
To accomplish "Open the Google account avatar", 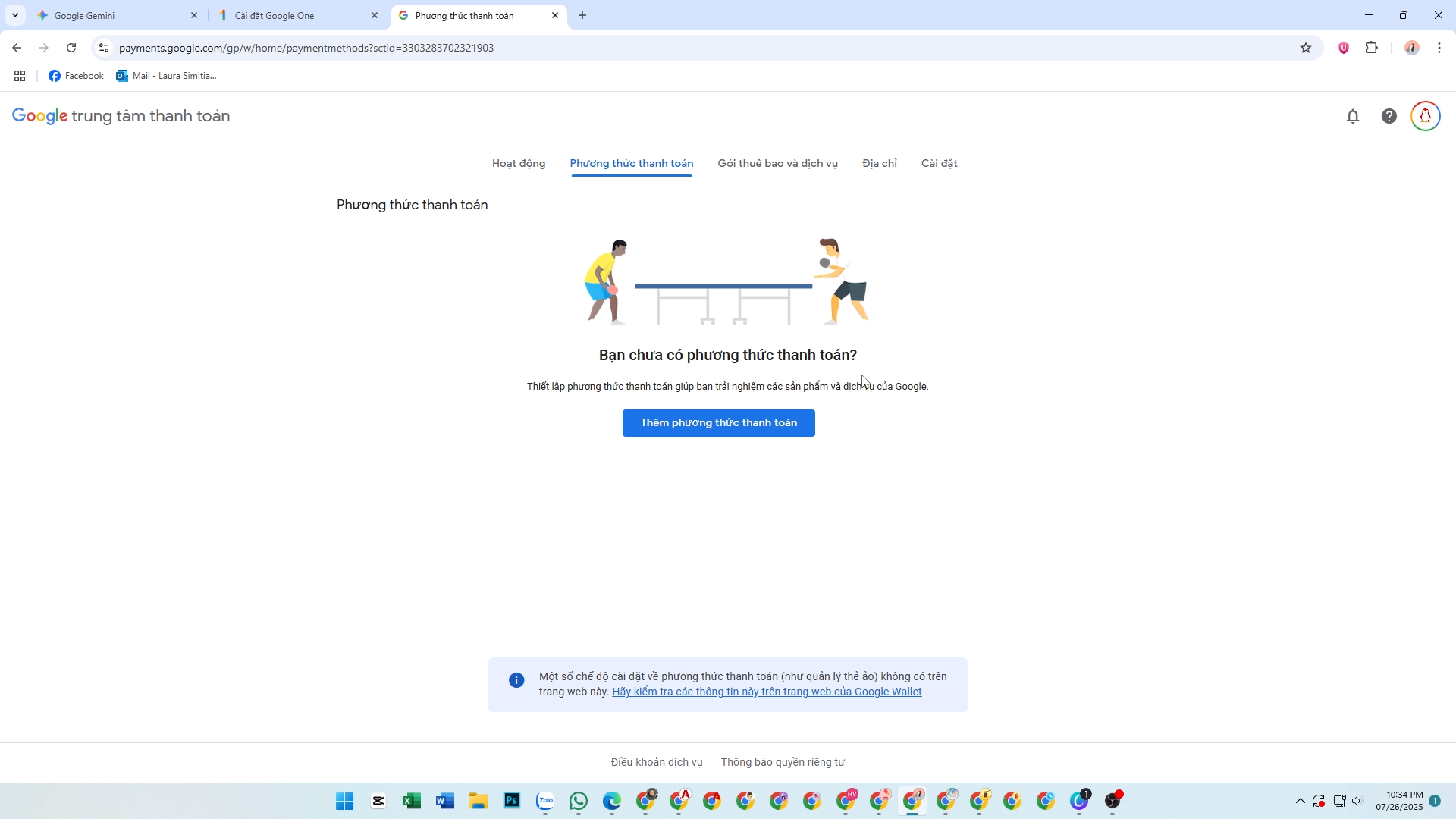I will [1425, 116].
